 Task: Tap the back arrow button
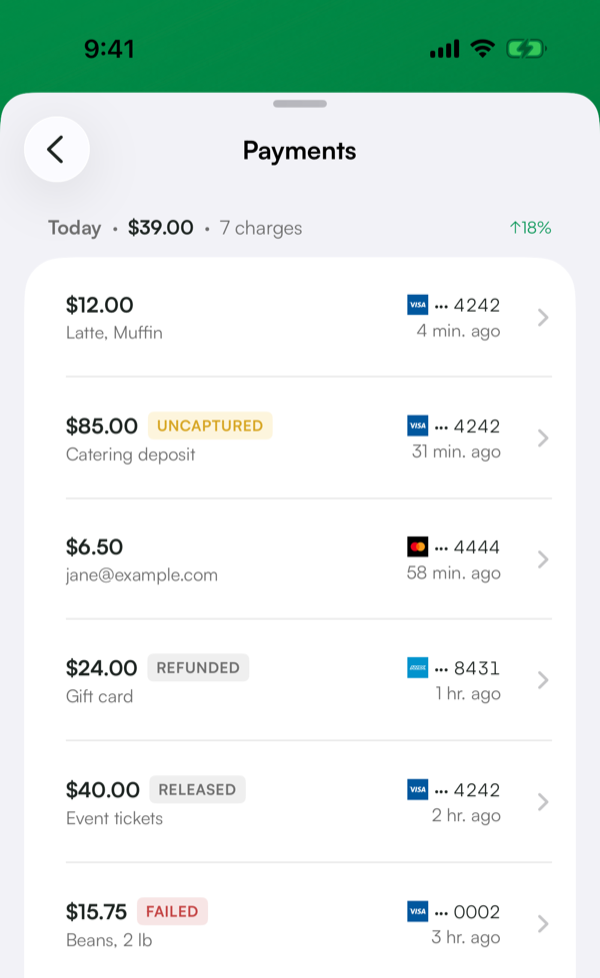pyautogui.click(x=57, y=150)
